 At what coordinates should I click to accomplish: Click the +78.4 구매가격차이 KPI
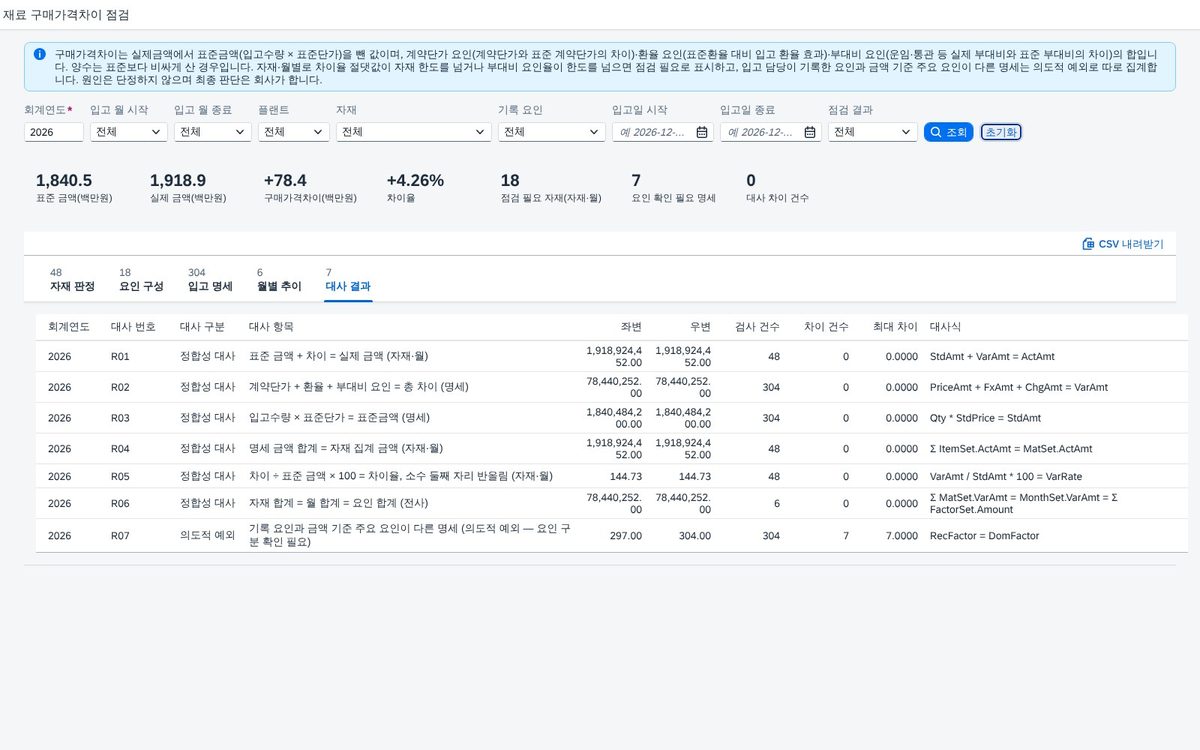pyautogui.click(x=310, y=187)
